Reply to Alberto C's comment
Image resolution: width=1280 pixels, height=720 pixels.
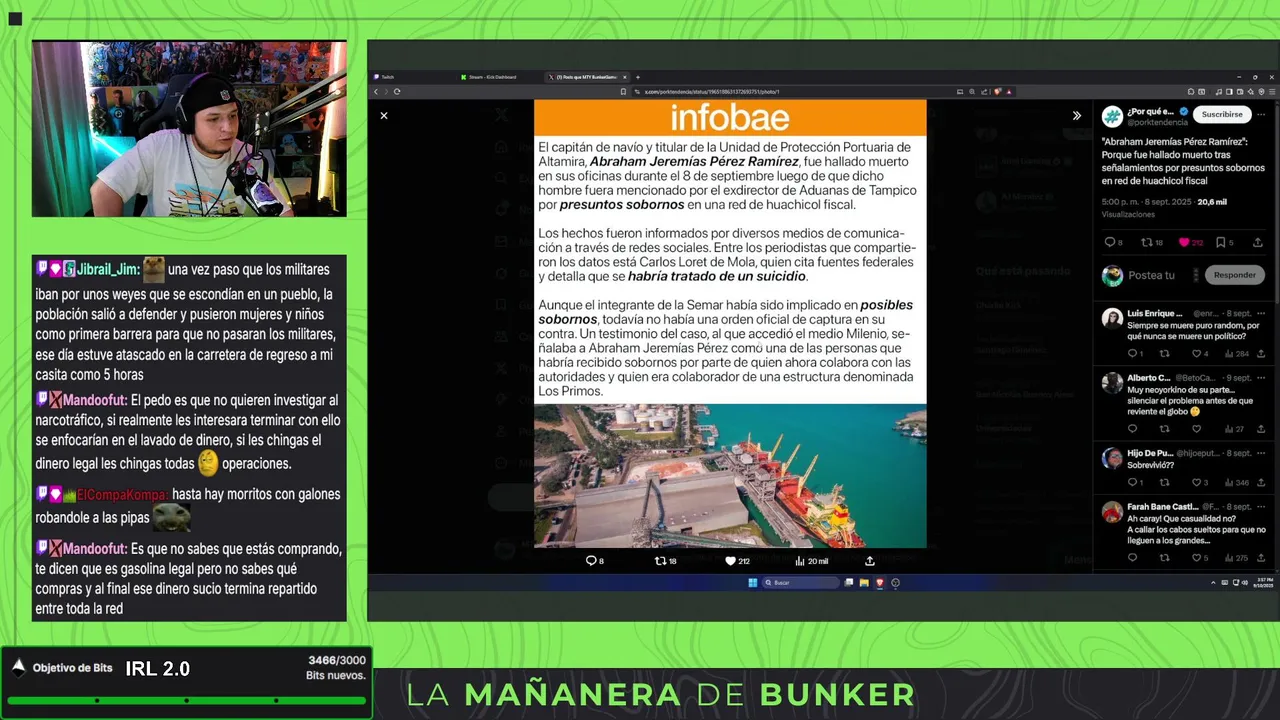[1132, 429]
